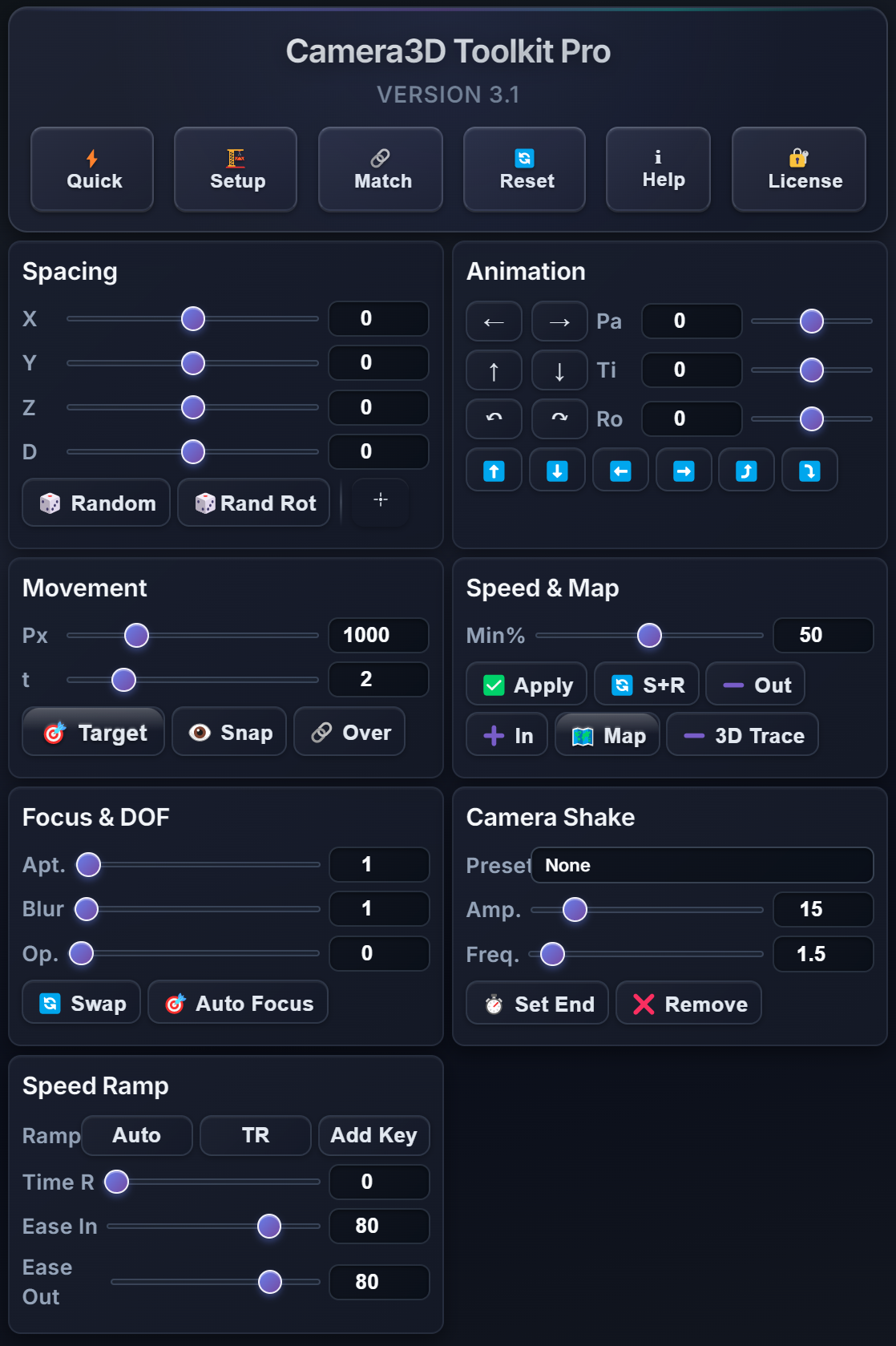The image size is (896, 1346).
Task: Click the counterclockwise rotate arrow in Animation
Action: tap(494, 418)
